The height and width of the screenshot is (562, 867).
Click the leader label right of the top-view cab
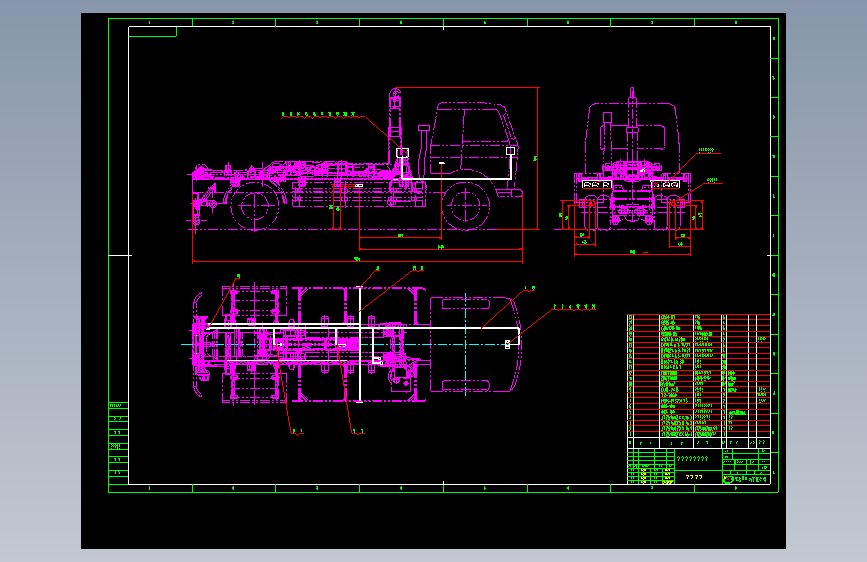[574, 306]
